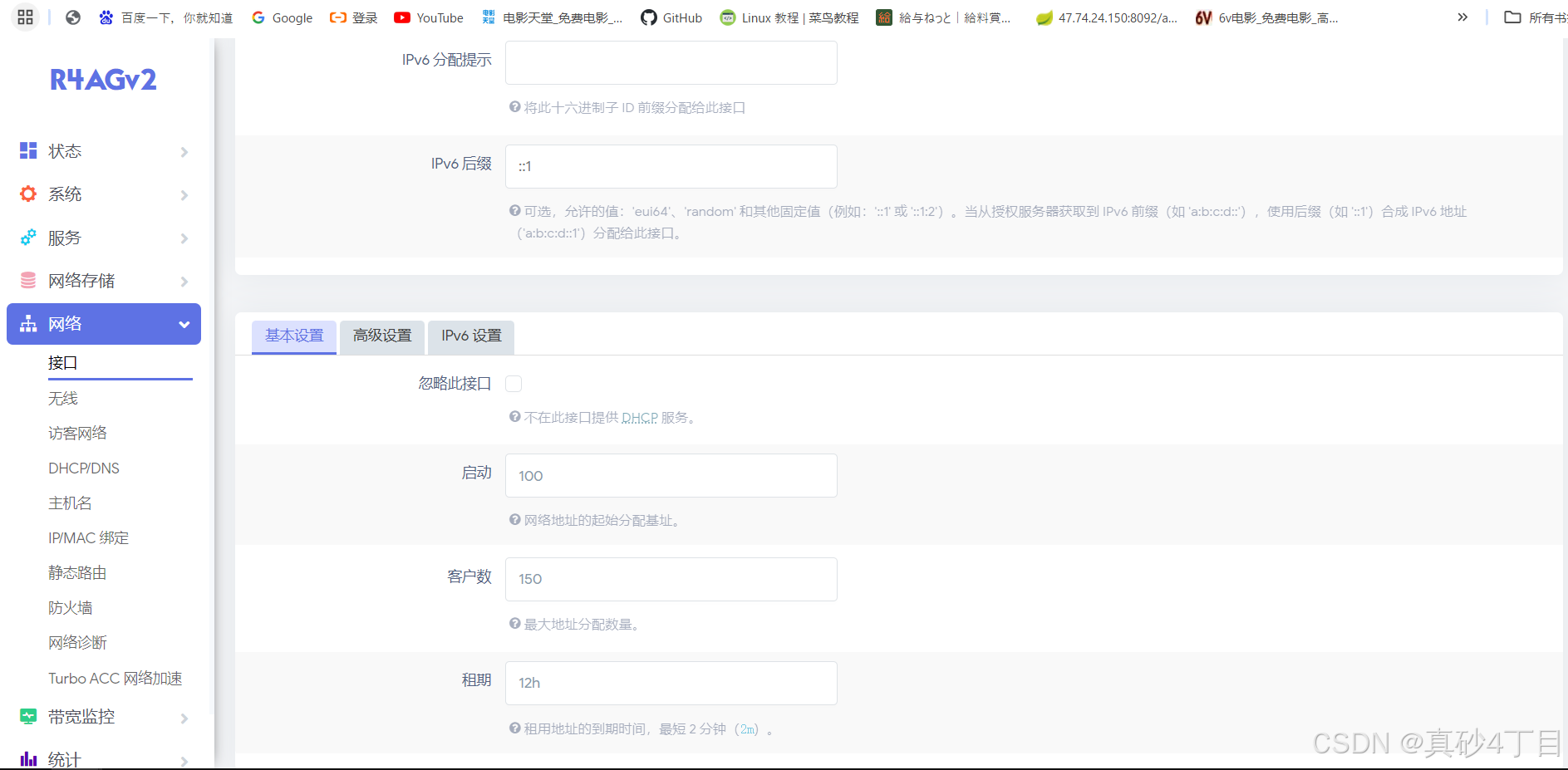Tick the 忽略此接口 checkbox
The width and height of the screenshot is (1568, 770).
pyautogui.click(x=514, y=384)
